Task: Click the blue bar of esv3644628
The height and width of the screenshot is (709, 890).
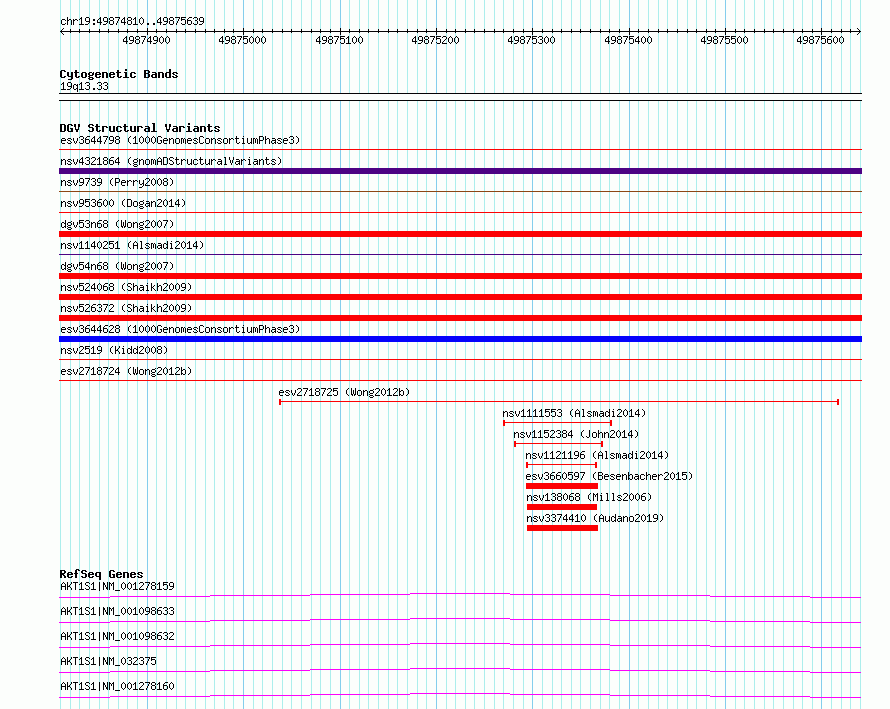Action: pos(460,339)
